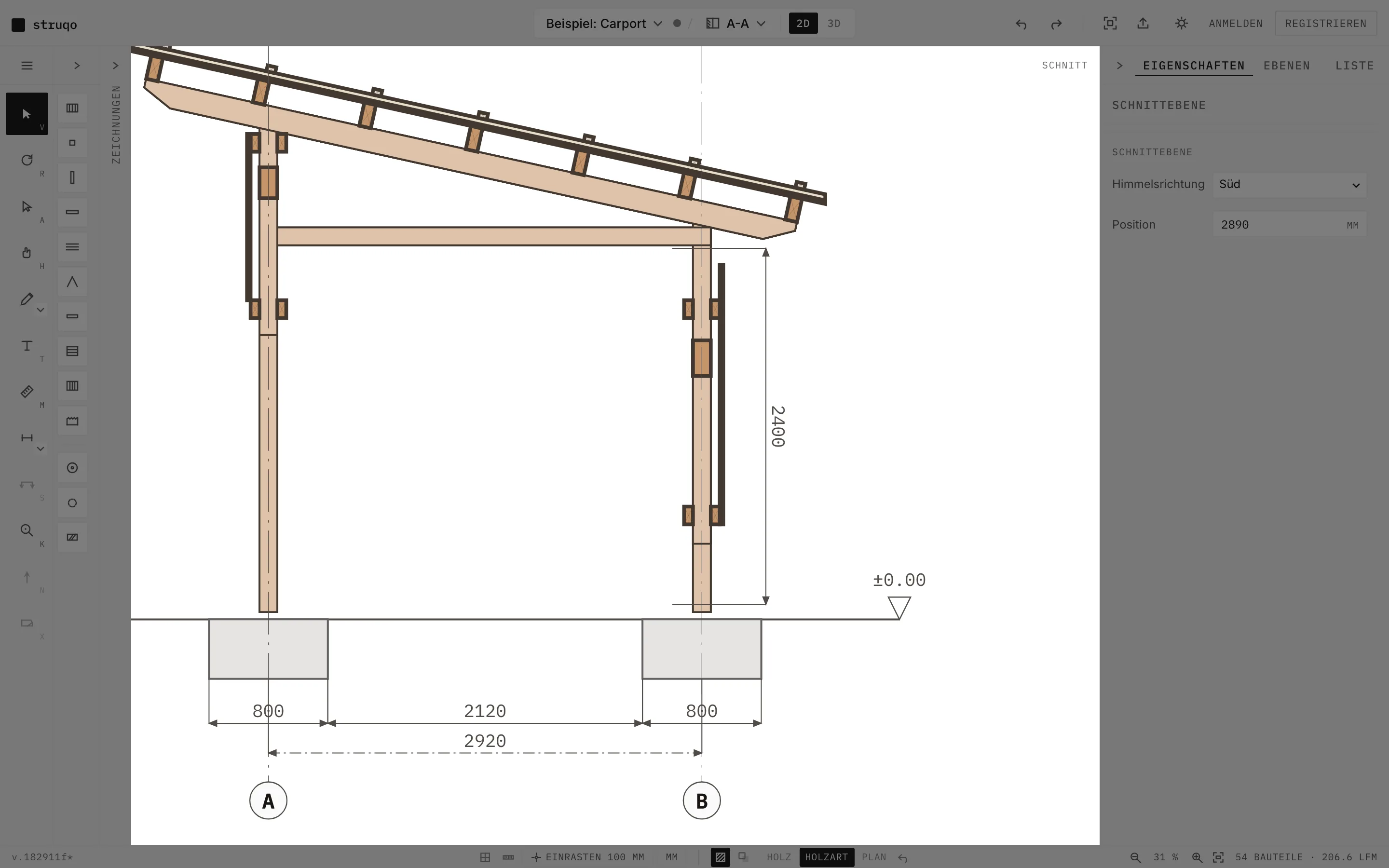Switch to the EBENEN tab
The image size is (1389, 868).
click(1287, 66)
